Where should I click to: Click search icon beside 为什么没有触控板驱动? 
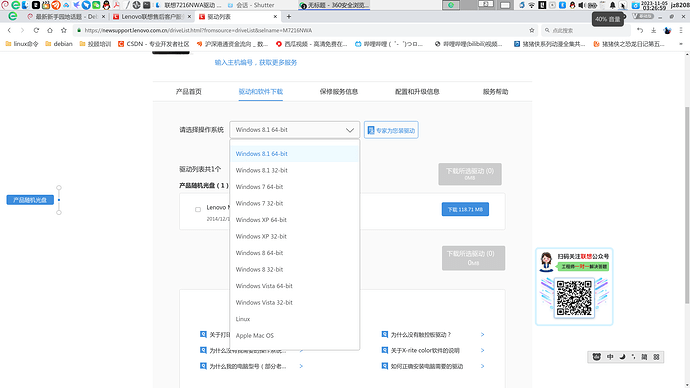point(385,334)
